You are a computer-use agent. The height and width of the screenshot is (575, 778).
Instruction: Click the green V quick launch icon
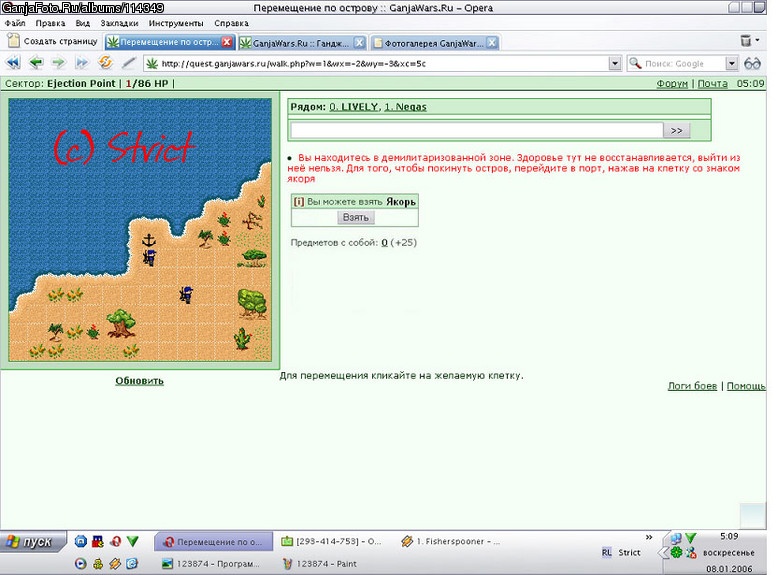click(x=132, y=541)
